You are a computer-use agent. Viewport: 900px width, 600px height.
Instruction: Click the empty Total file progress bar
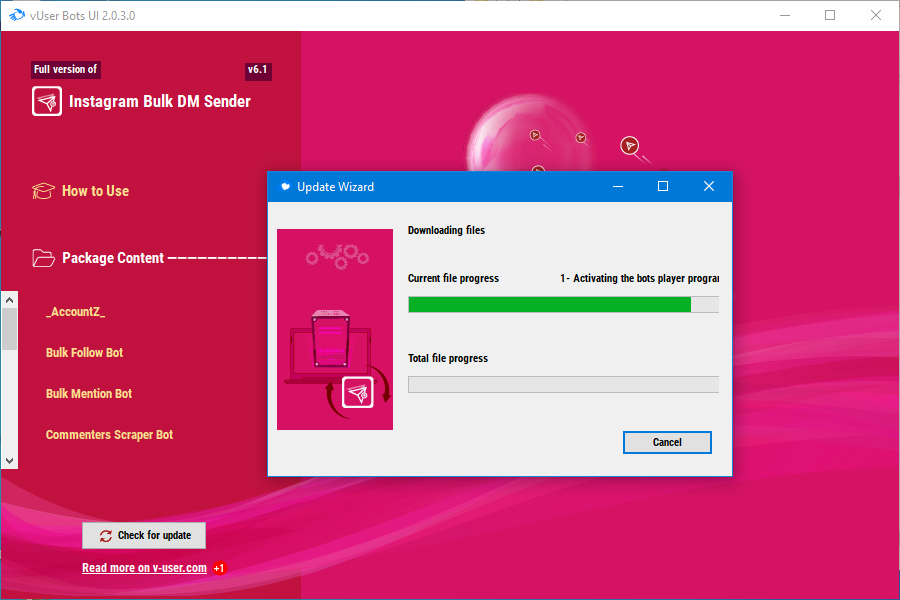click(x=563, y=384)
